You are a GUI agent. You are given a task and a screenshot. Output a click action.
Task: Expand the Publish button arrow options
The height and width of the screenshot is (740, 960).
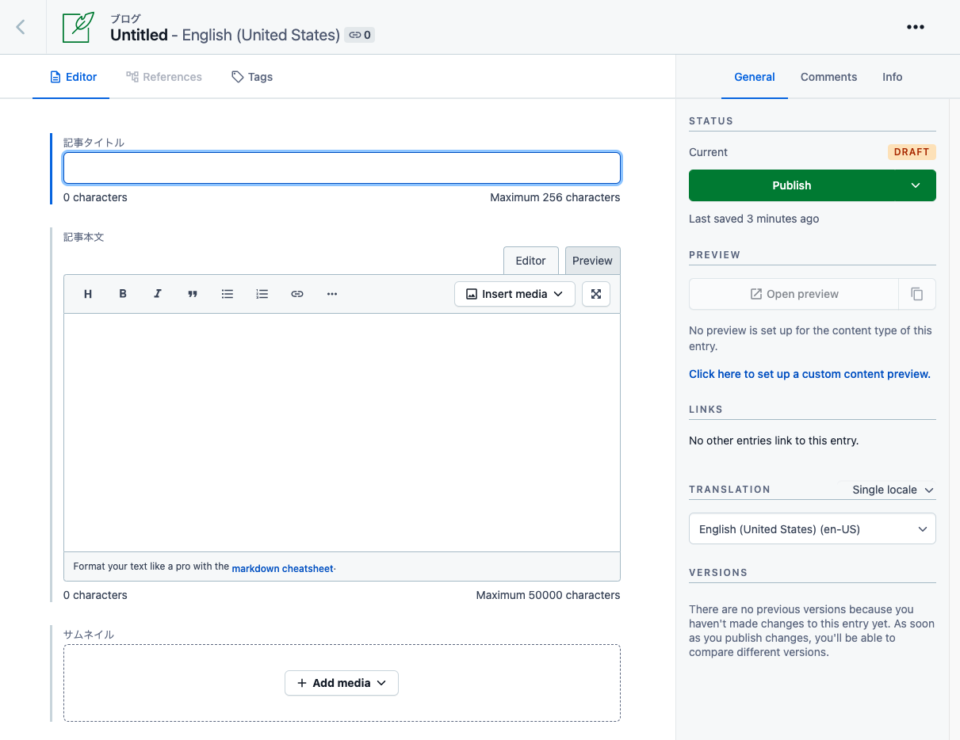pyautogui.click(x=915, y=185)
